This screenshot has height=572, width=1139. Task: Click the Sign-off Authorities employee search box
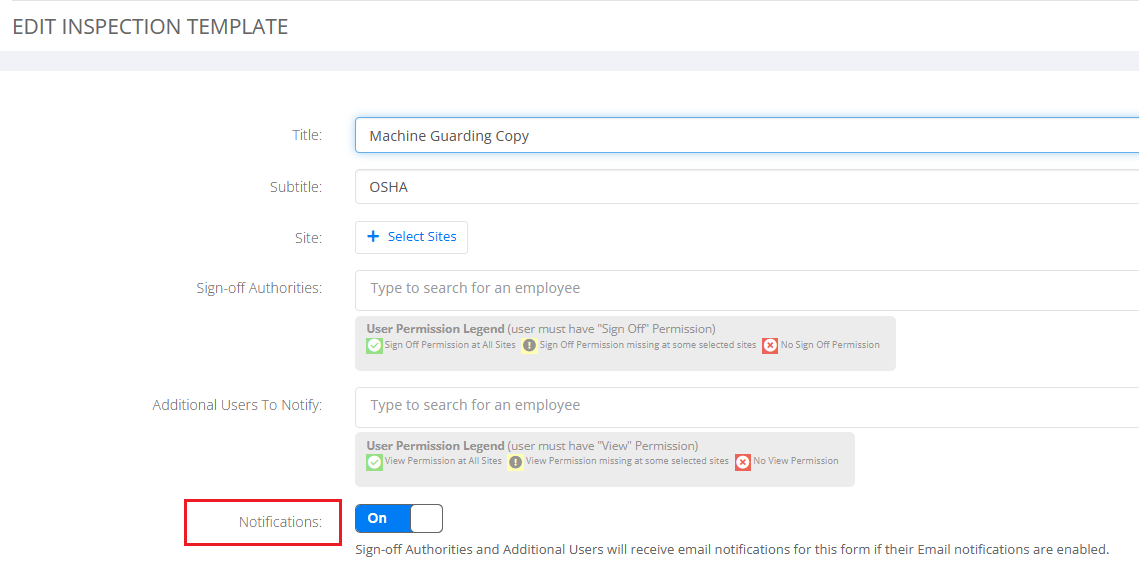click(747, 290)
